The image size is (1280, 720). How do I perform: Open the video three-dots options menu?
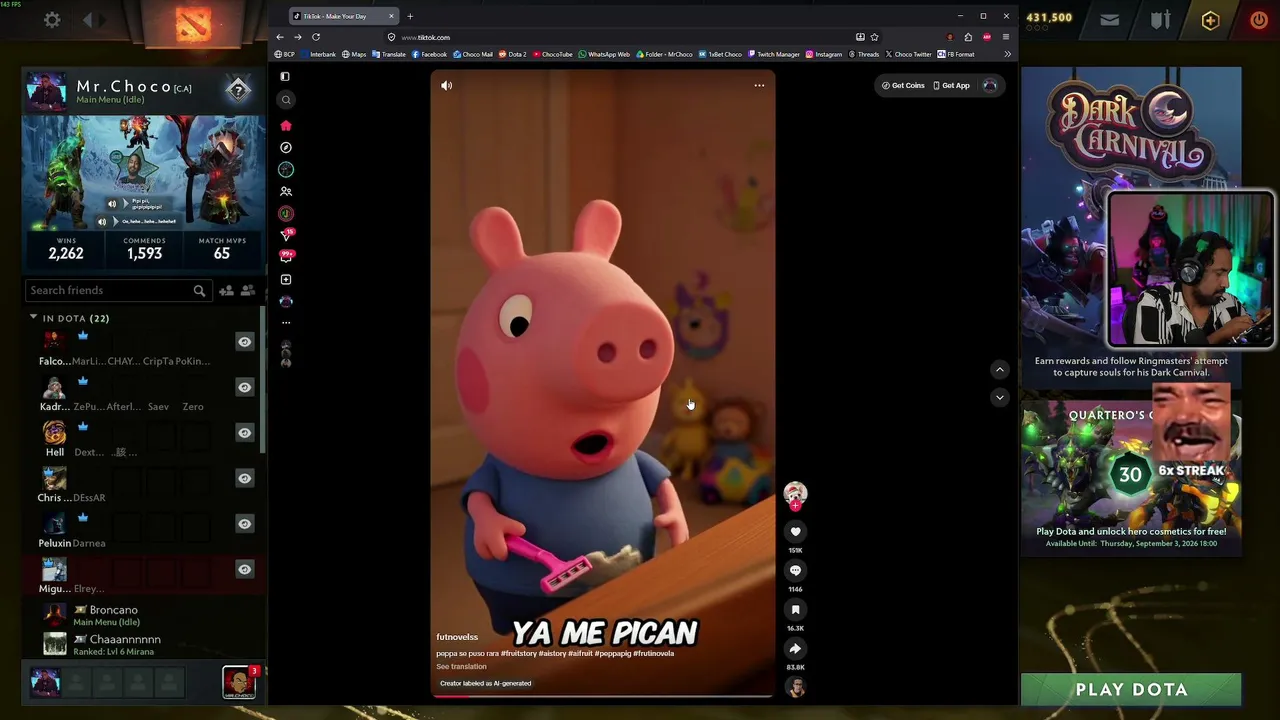coord(759,85)
